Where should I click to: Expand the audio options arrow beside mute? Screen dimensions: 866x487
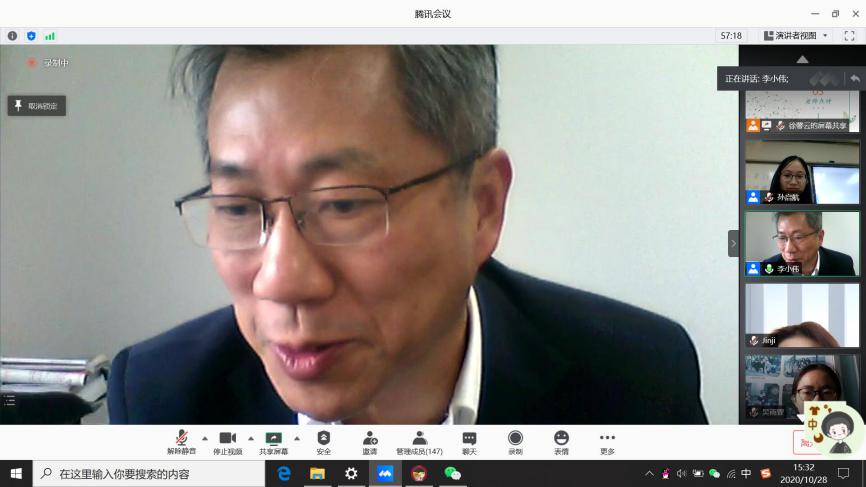coord(205,438)
